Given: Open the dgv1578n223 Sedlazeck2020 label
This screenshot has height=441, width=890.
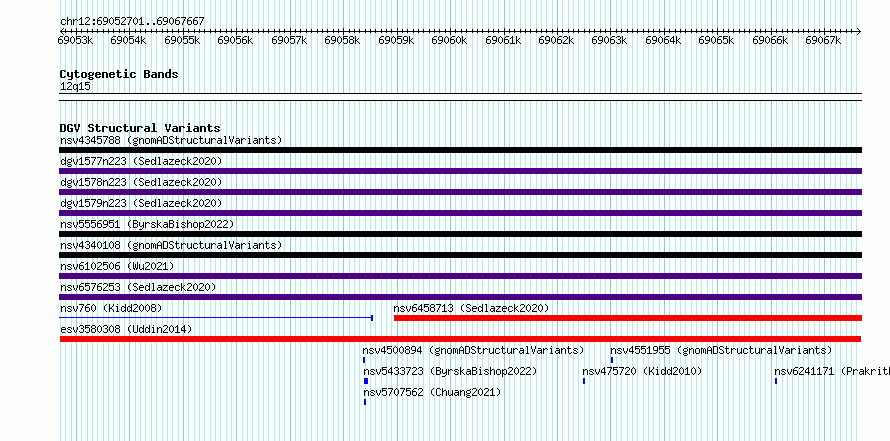Looking at the screenshot, I should [x=141, y=182].
